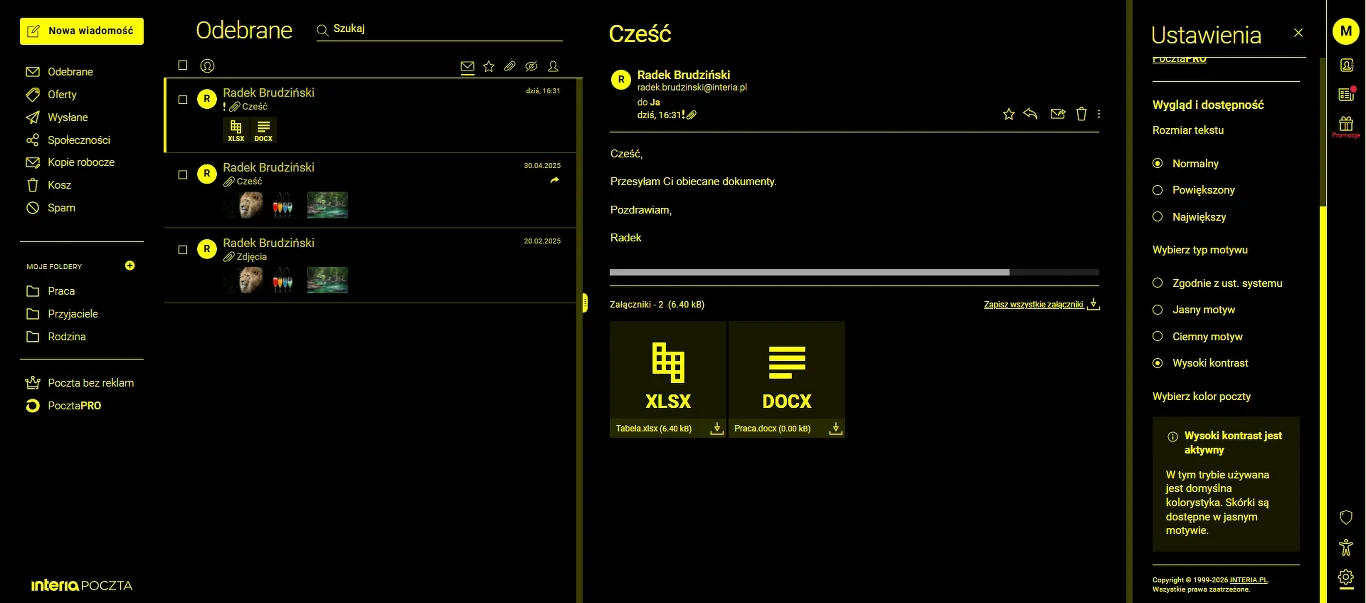Star the opened Cześć message
The image size is (1366, 603).
1008,114
